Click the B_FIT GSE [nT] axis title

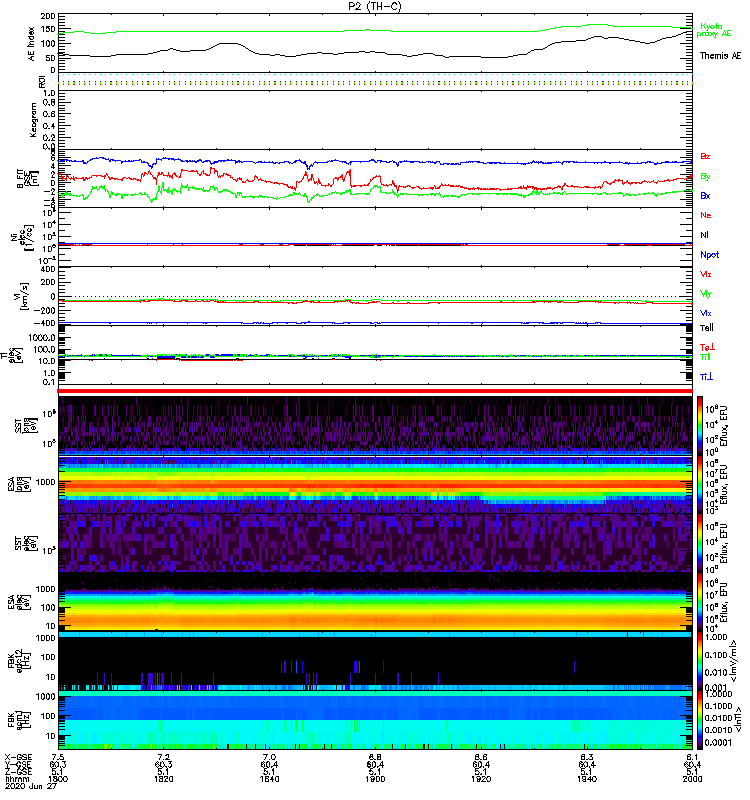pyautogui.click(x=28, y=179)
